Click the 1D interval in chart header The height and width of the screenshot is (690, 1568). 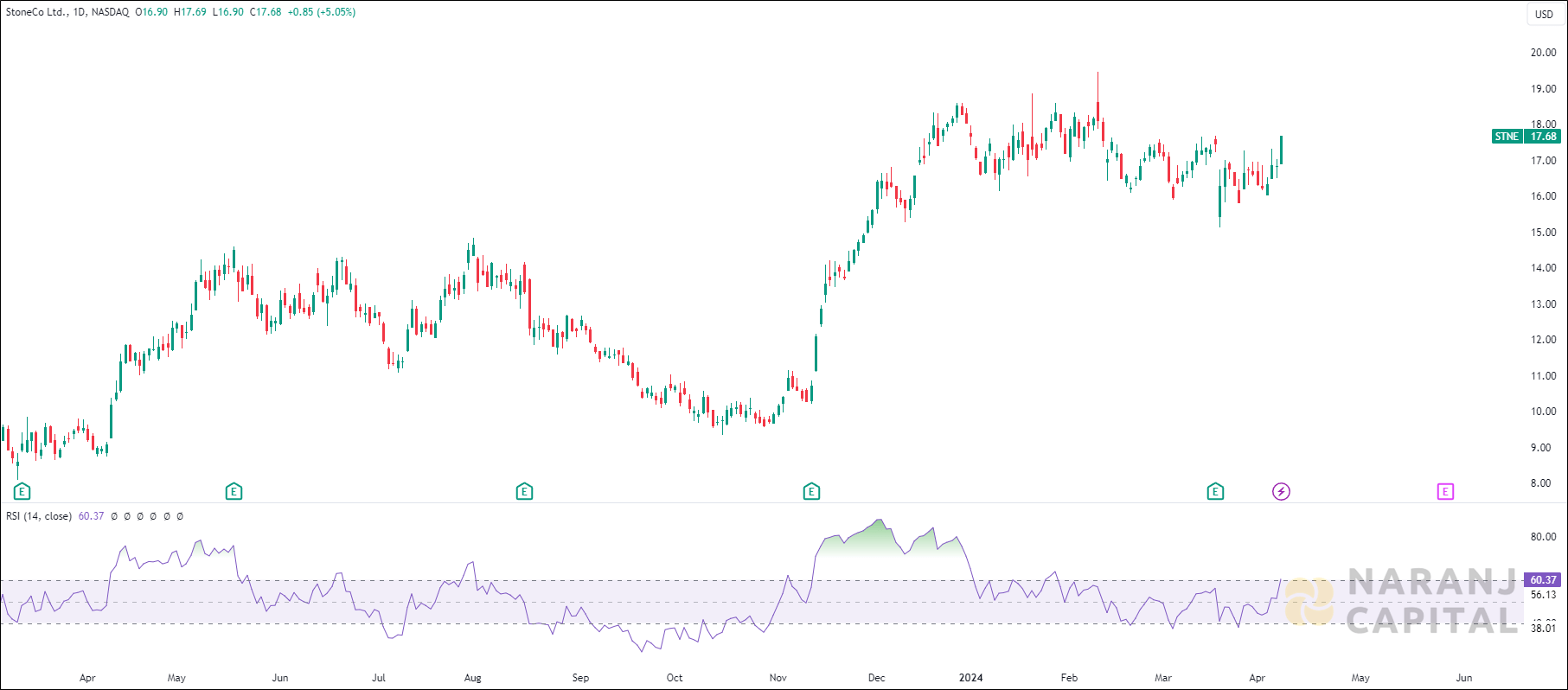80,12
